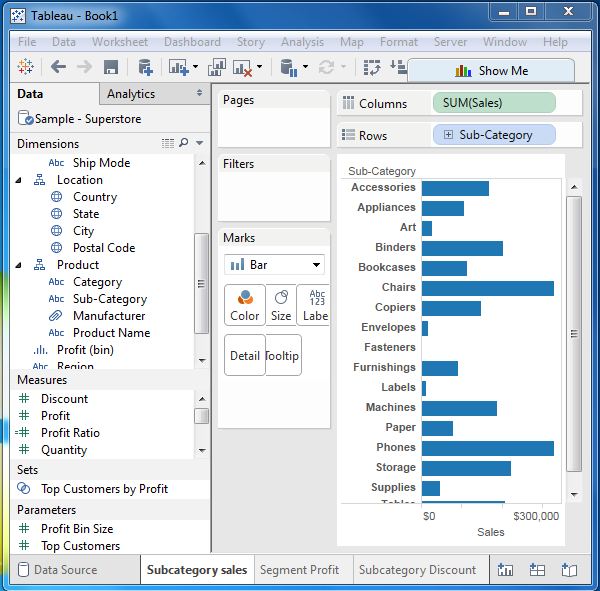Switch to the Segment Profit sheet tab
The width and height of the screenshot is (600, 591).
point(299,570)
